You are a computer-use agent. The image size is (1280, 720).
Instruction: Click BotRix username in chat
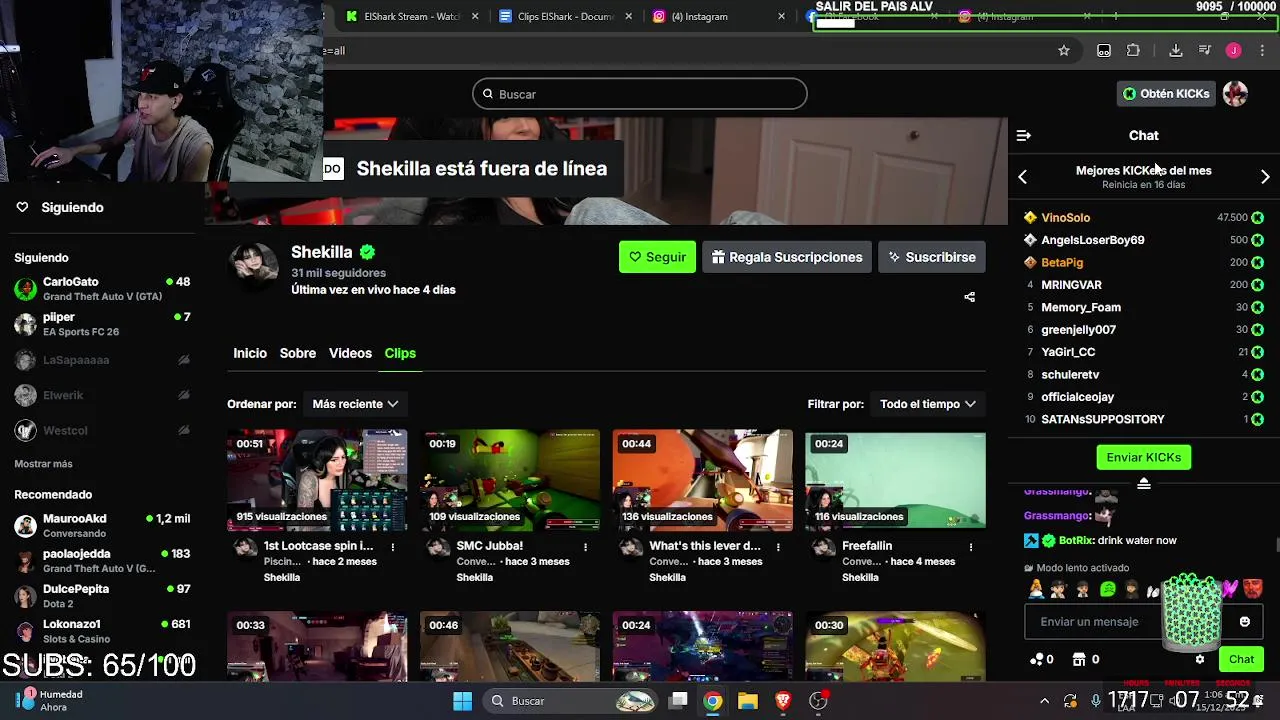point(1075,541)
